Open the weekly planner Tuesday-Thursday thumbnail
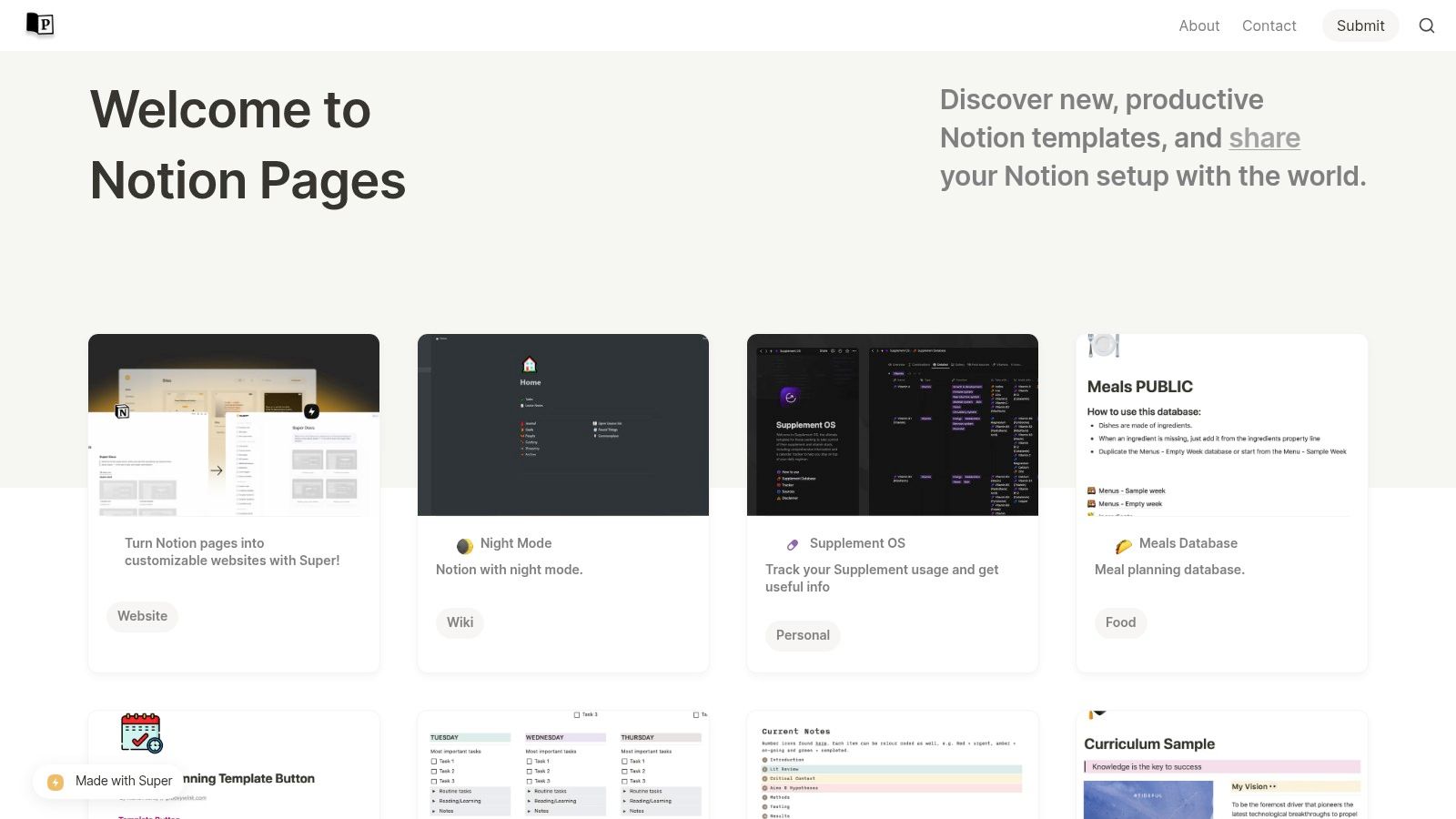This screenshot has height=819, width=1456. click(x=563, y=764)
